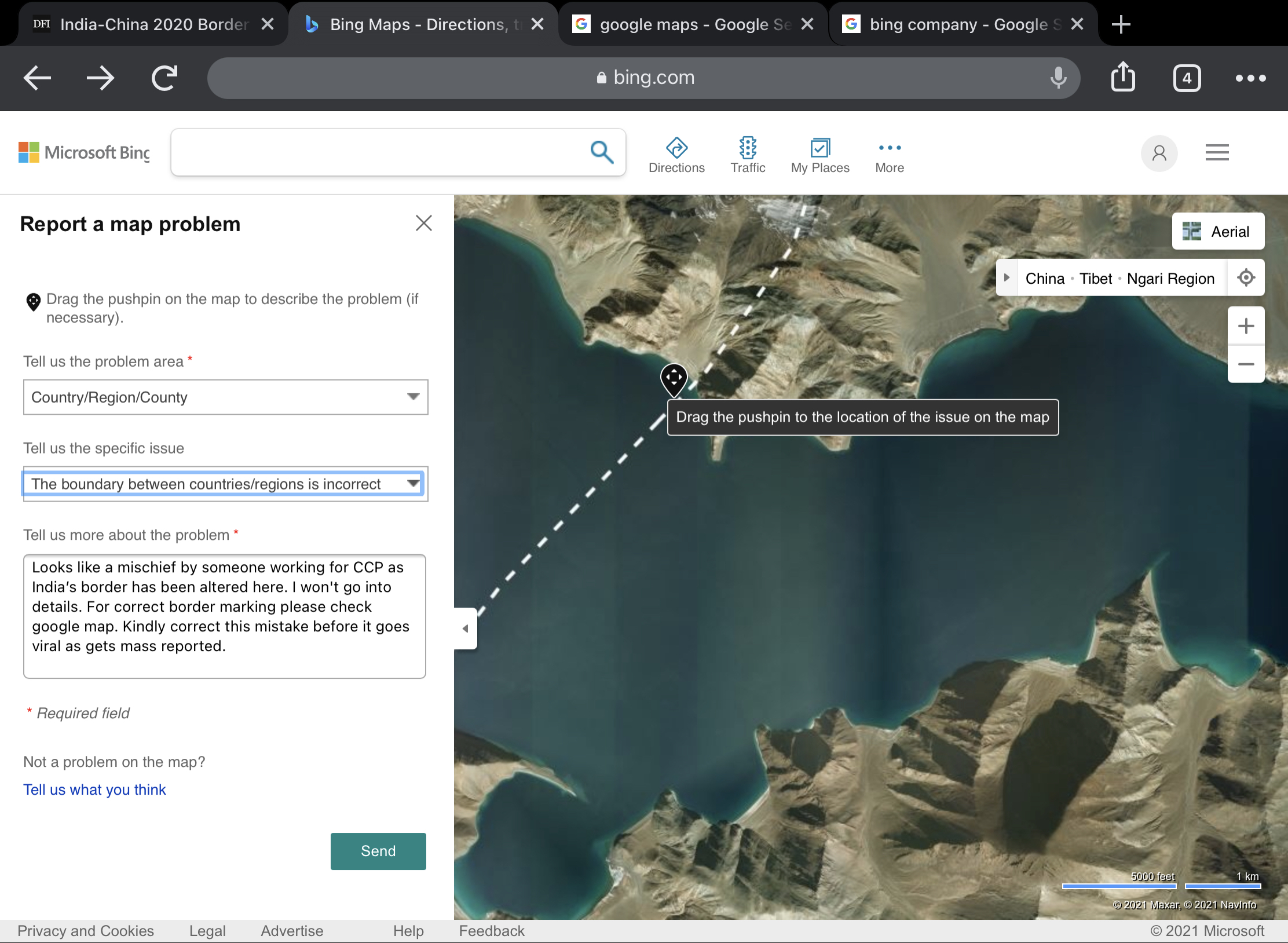The image size is (1288, 943).
Task: Click the zoom in (+) button on map
Action: pos(1246,326)
